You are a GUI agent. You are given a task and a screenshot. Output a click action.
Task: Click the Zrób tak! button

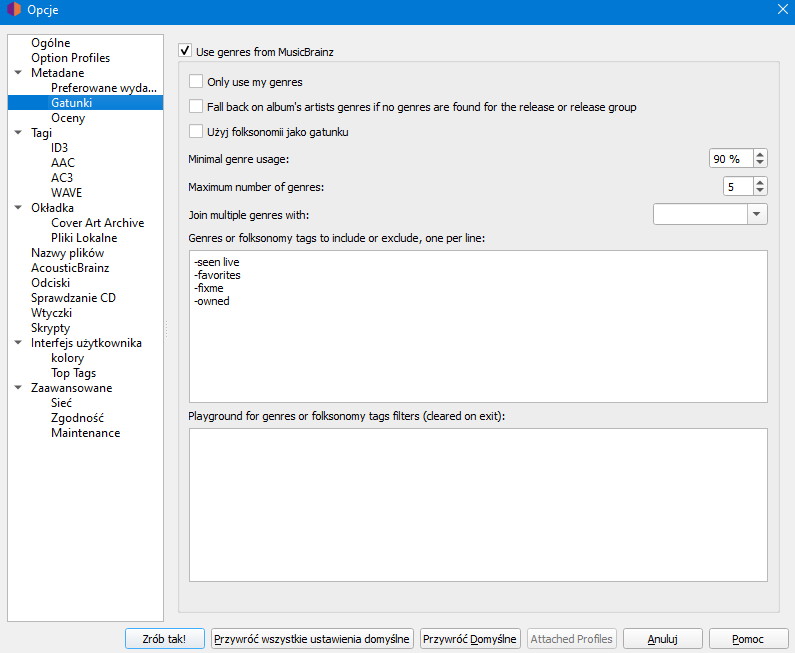(165, 639)
